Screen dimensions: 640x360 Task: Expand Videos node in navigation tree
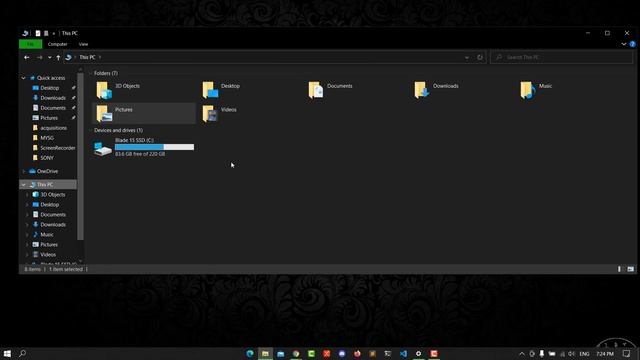click(x=27, y=255)
